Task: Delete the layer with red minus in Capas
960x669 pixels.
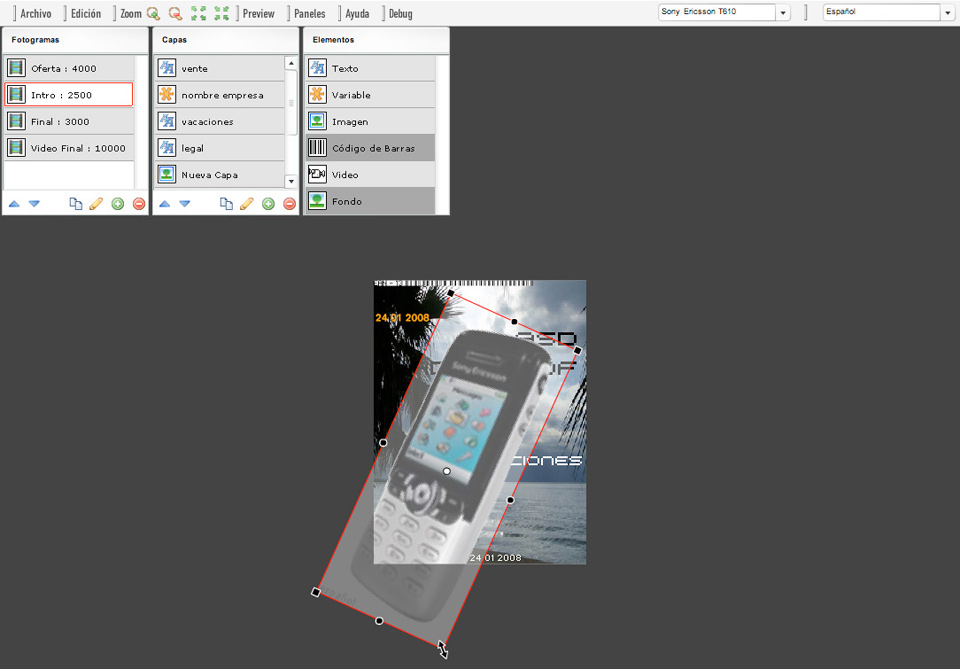Action: (x=290, y=204)
